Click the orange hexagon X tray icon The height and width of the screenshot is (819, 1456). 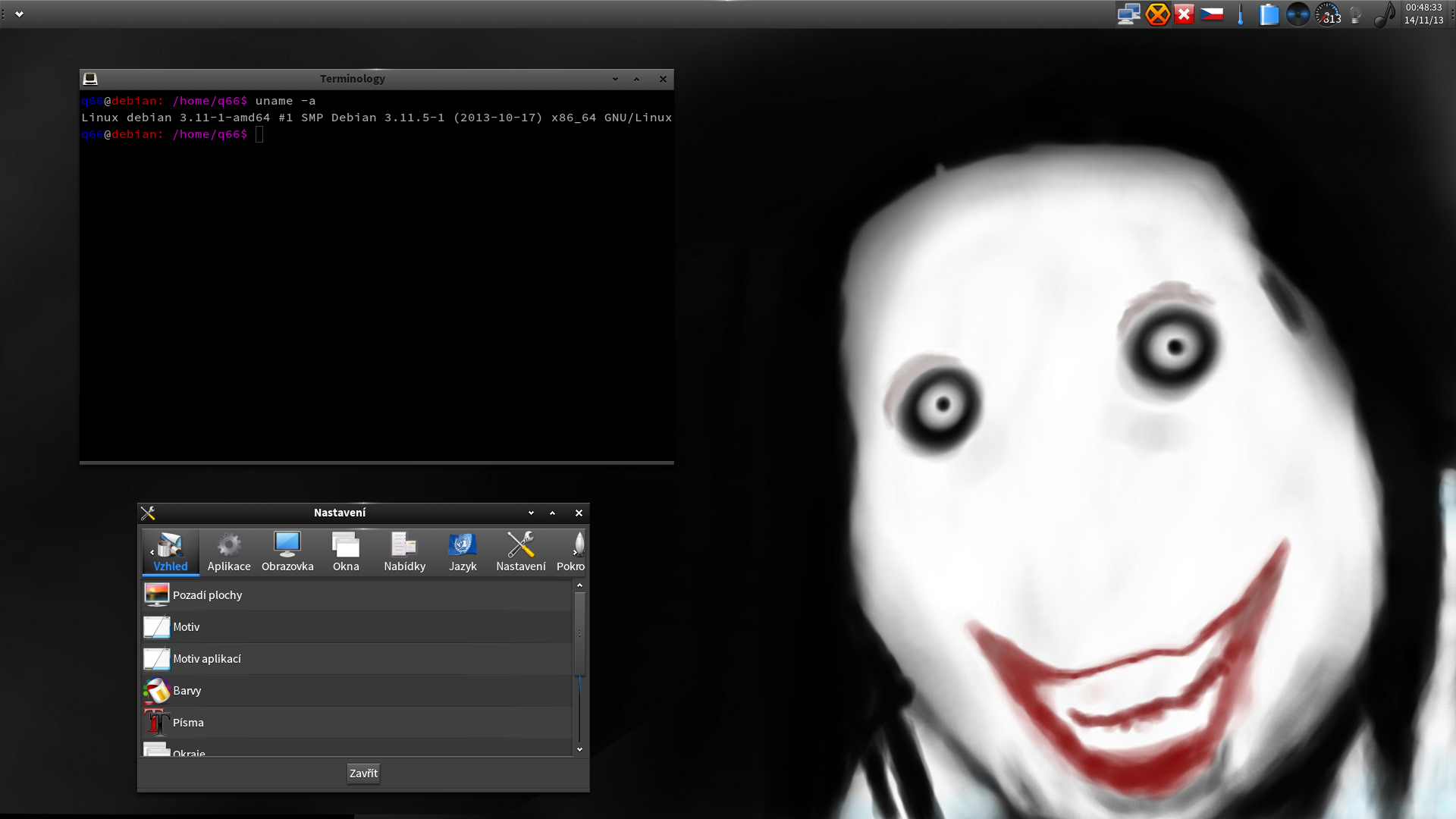[x=1157, y=14]
